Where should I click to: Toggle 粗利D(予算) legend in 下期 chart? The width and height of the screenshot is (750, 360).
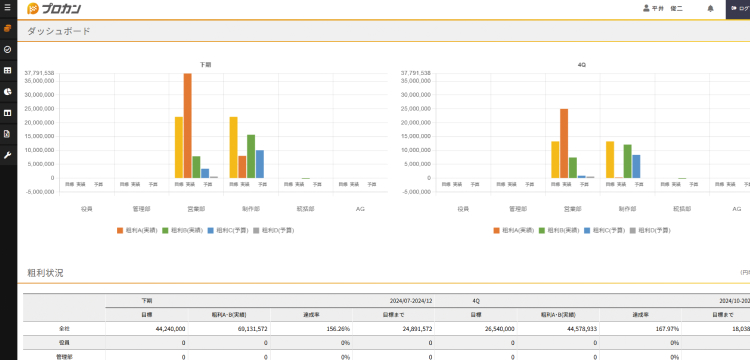tap(273, 230)
